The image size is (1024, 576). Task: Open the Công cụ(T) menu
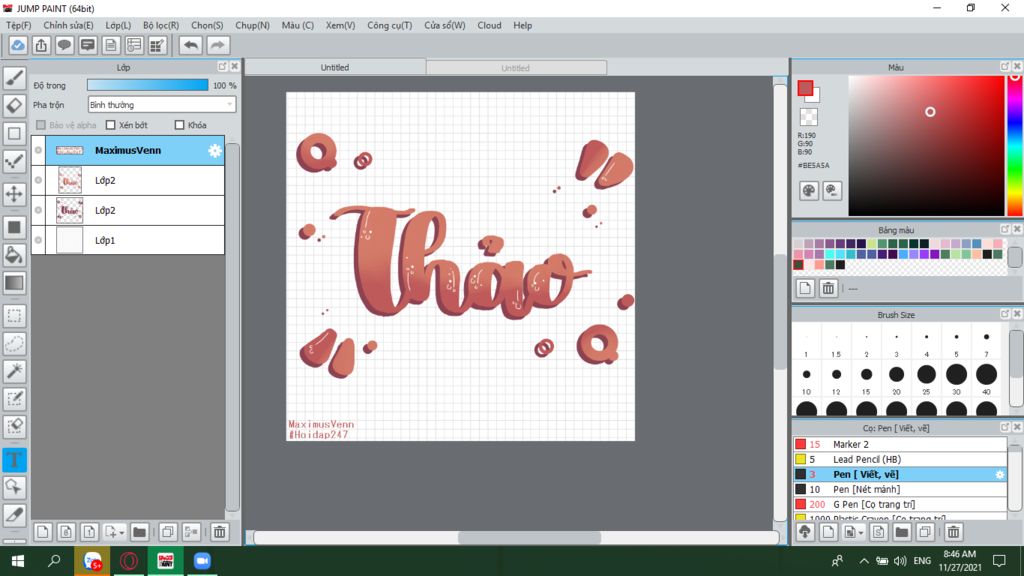[389, 25]
